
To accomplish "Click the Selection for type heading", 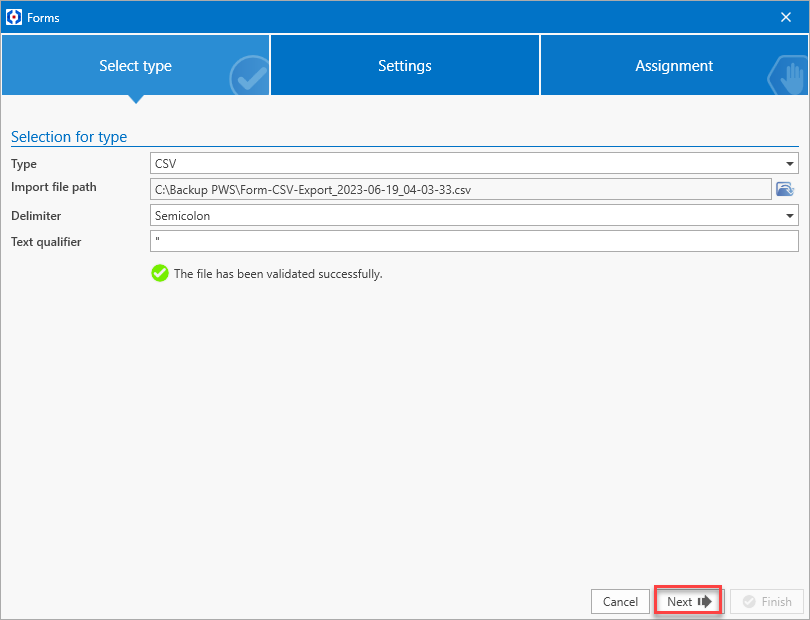I will coord(69,136).
